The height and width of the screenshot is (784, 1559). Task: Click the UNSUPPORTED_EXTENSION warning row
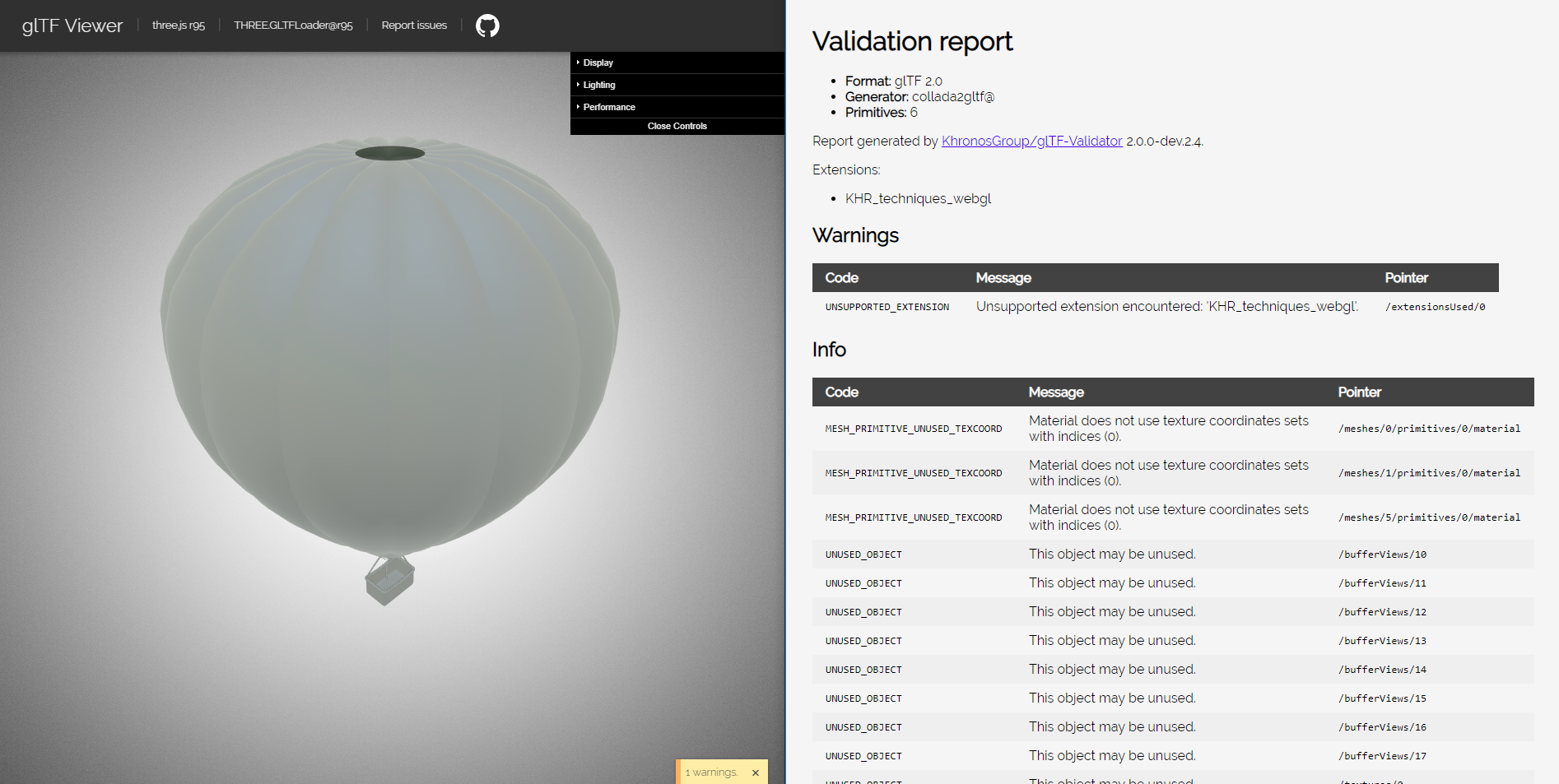click(1152, 306)
